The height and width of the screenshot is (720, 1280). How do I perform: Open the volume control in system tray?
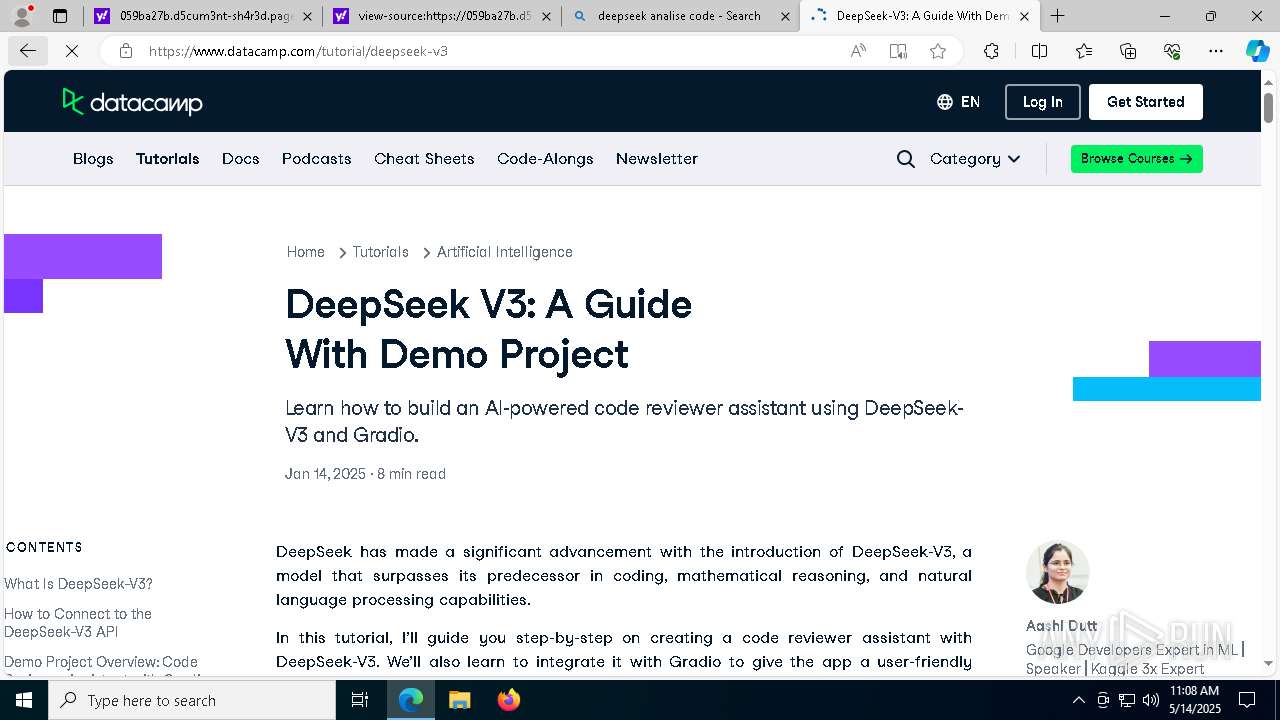tap(1150, 700)
